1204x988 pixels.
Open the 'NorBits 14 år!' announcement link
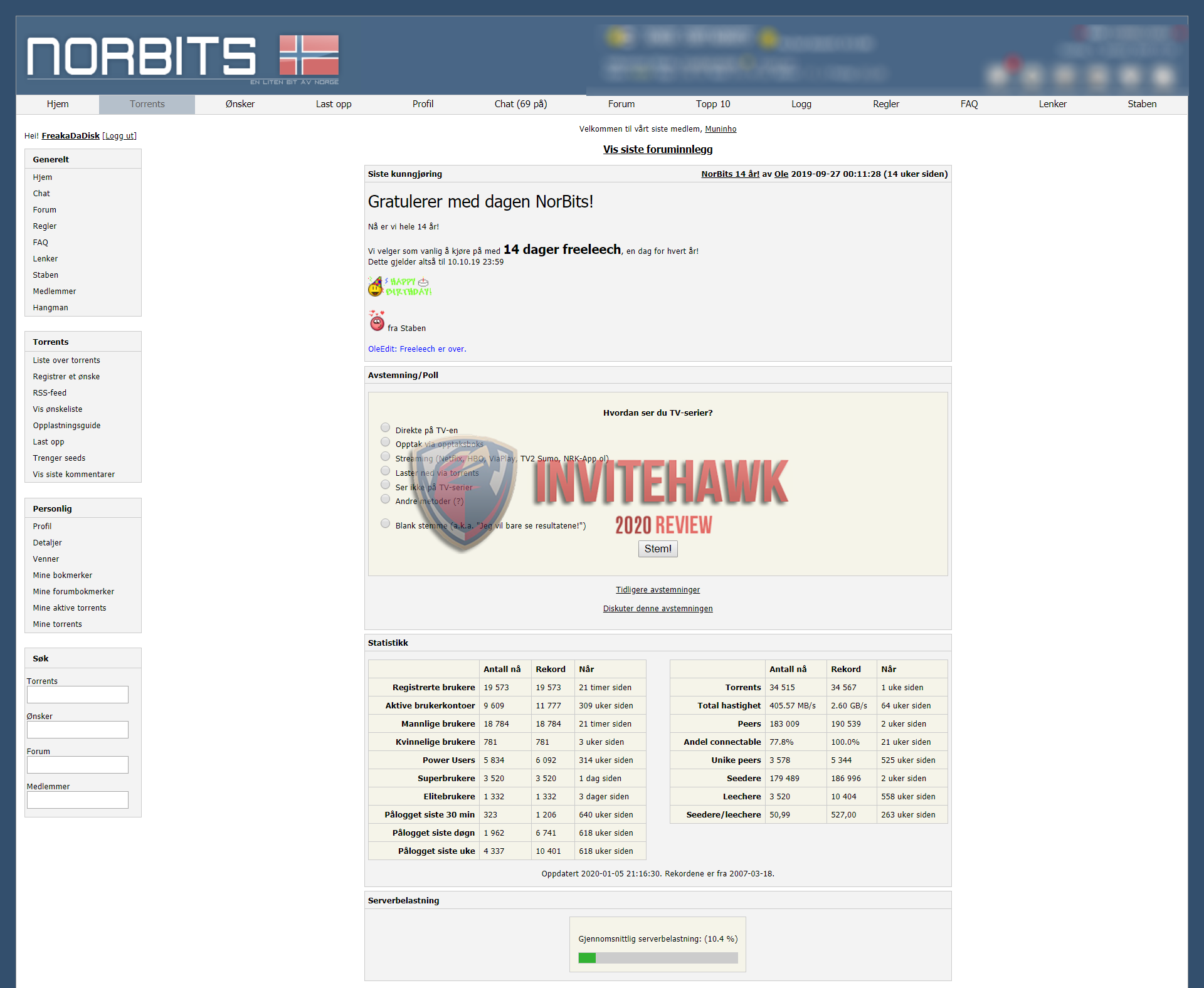(730, 174)
